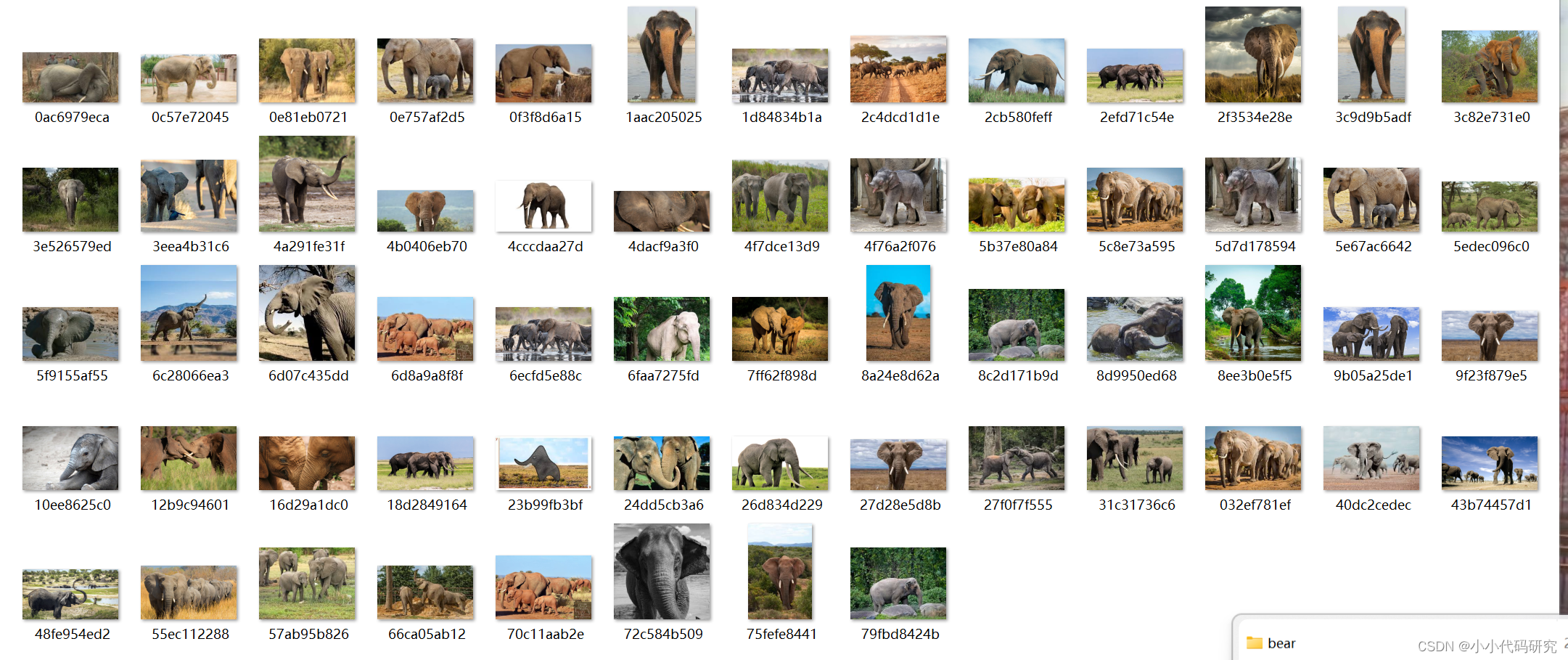1568x660 pixels.
Task: Choose the 032ef781ef thumbnail
Action: click(x=1253, y=458)
